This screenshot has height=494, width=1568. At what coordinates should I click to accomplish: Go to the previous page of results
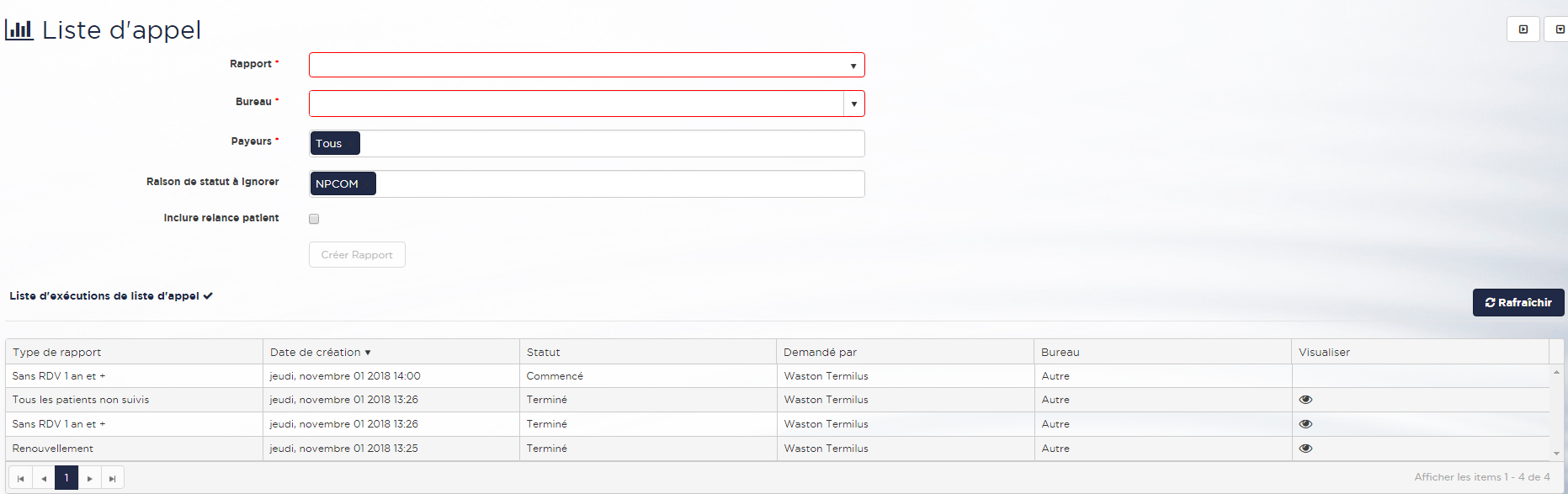coord(44,478)
